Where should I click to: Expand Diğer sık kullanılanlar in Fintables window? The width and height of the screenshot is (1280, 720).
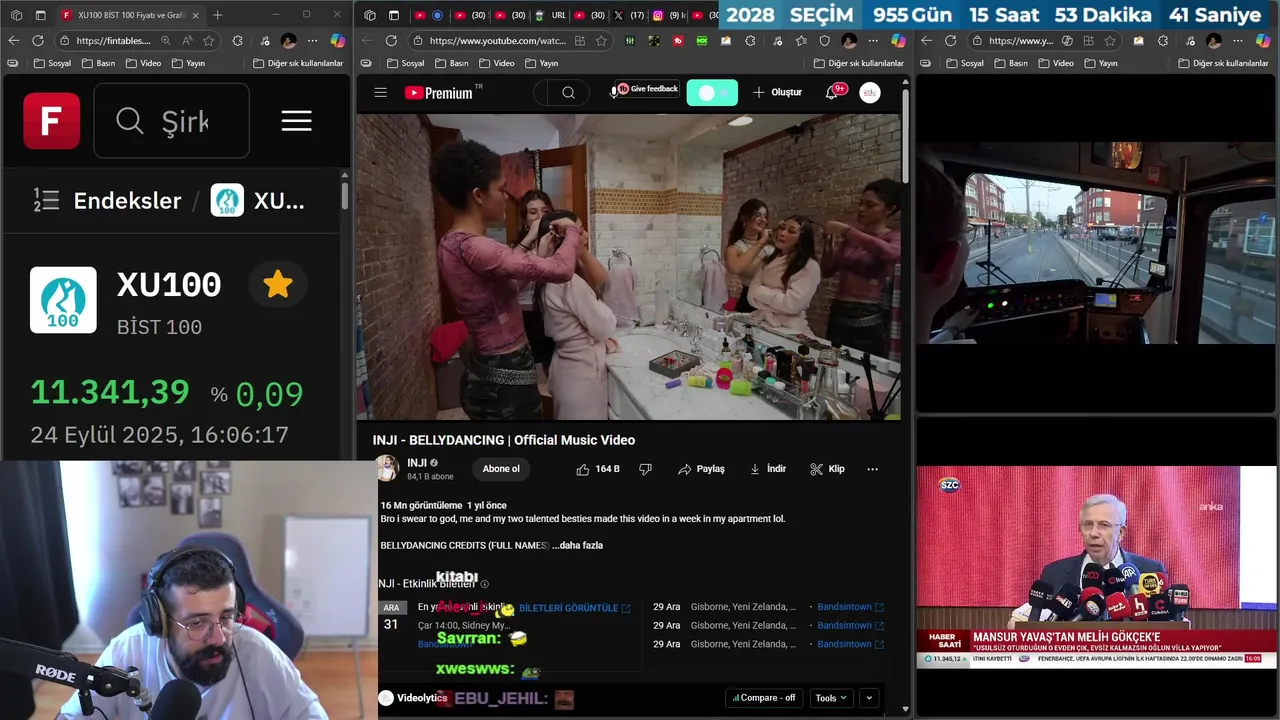coord(298,63)
